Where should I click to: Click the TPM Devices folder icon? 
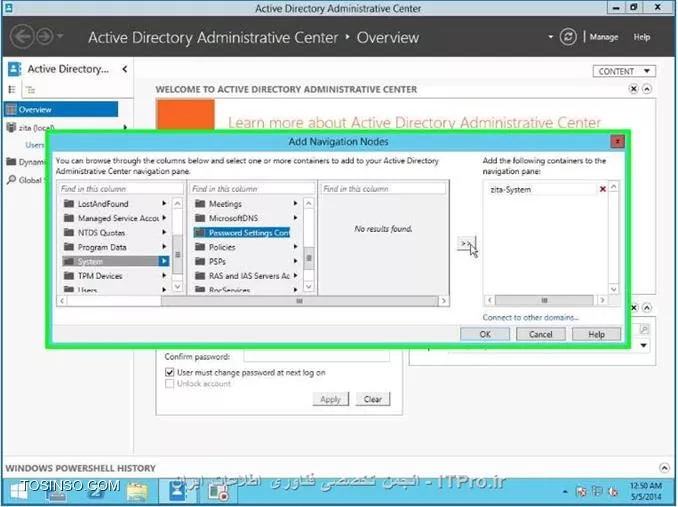coord(69,276)
